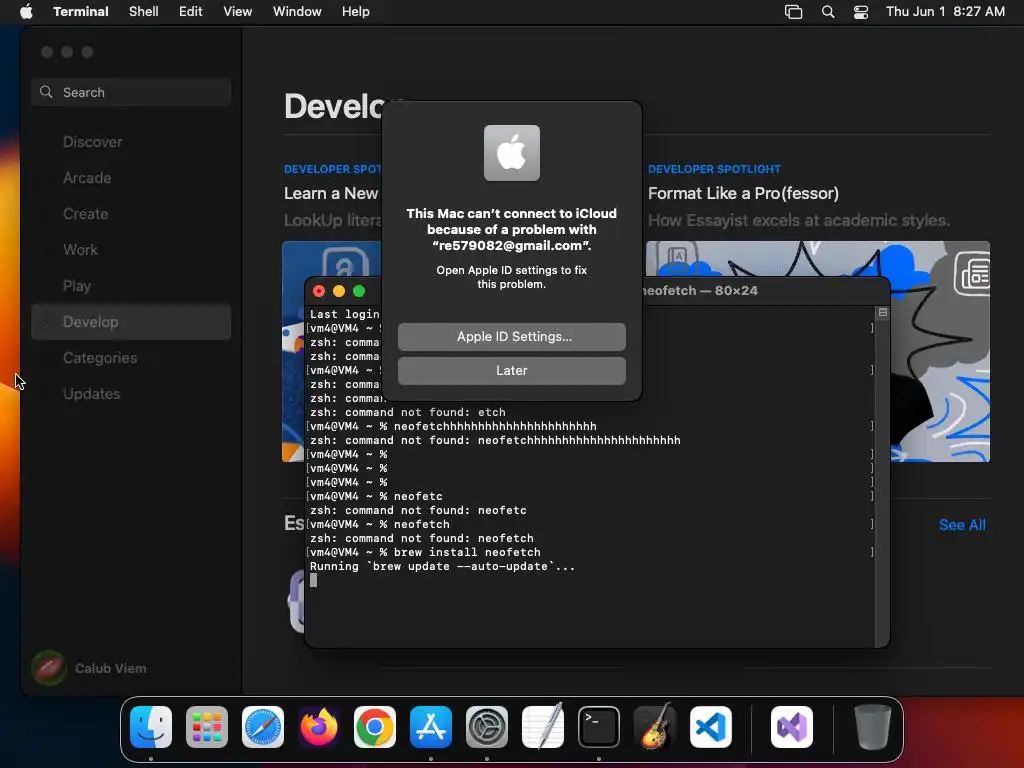This screenshot has height=768, width=1024.
Task: Open the Help menu
Action: (356, 11)
